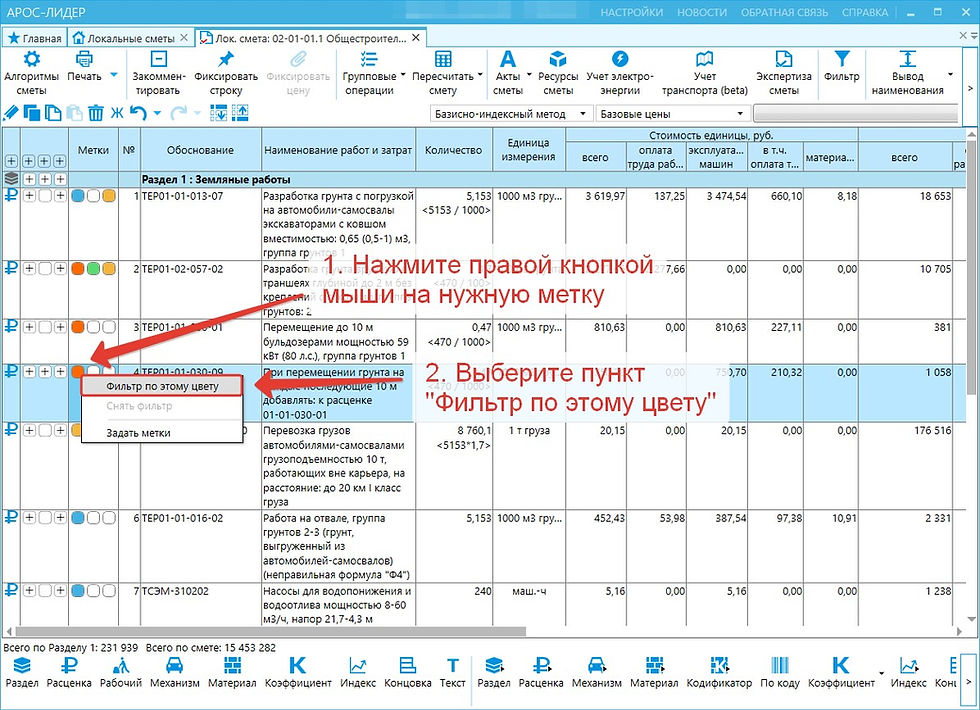Click the search field beside Базовые цены
The image size is (980, 710).
coord(856,114)
